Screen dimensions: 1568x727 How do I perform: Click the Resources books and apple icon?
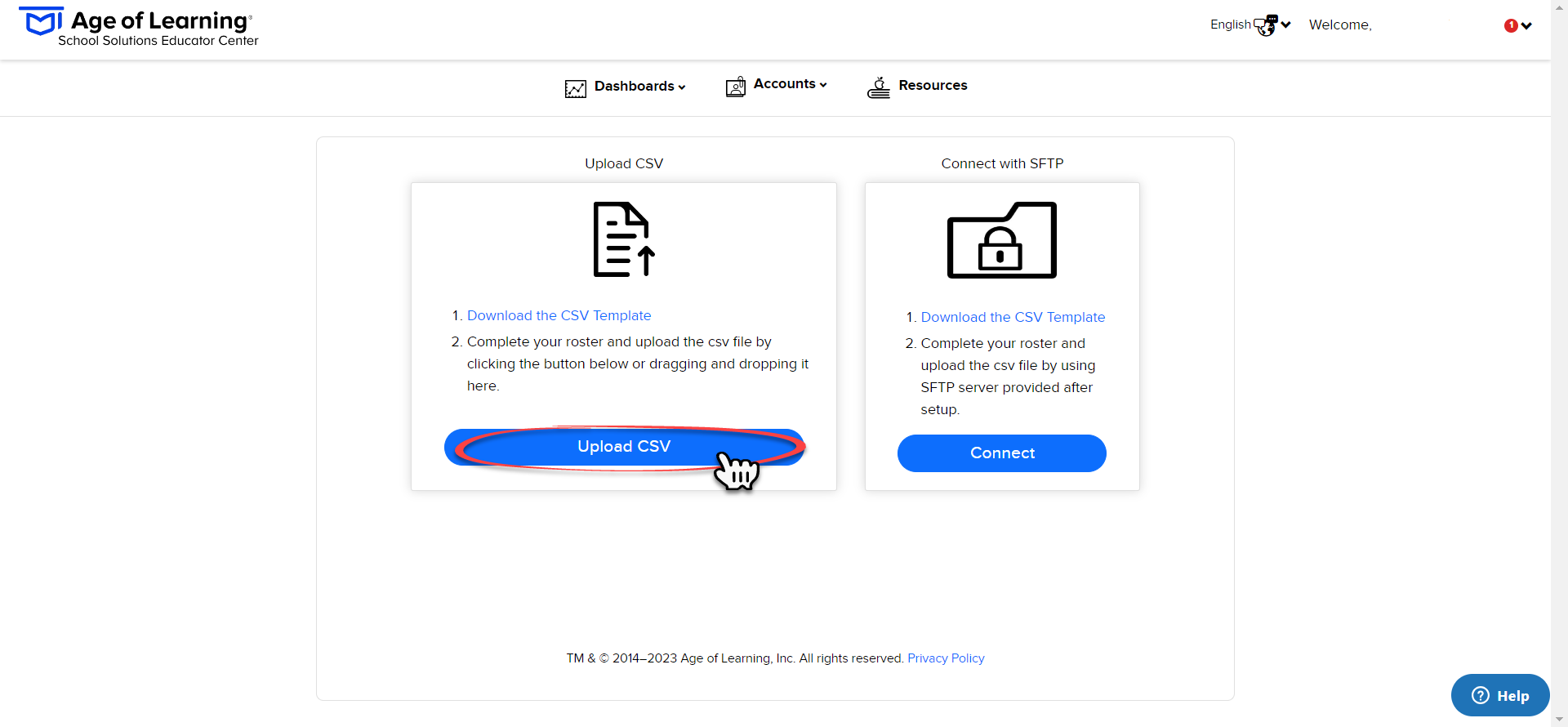[x=879, y=87]
